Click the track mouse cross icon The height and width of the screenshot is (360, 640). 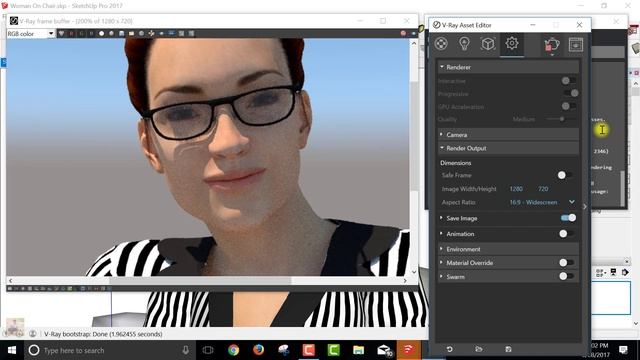click(151, 33)
